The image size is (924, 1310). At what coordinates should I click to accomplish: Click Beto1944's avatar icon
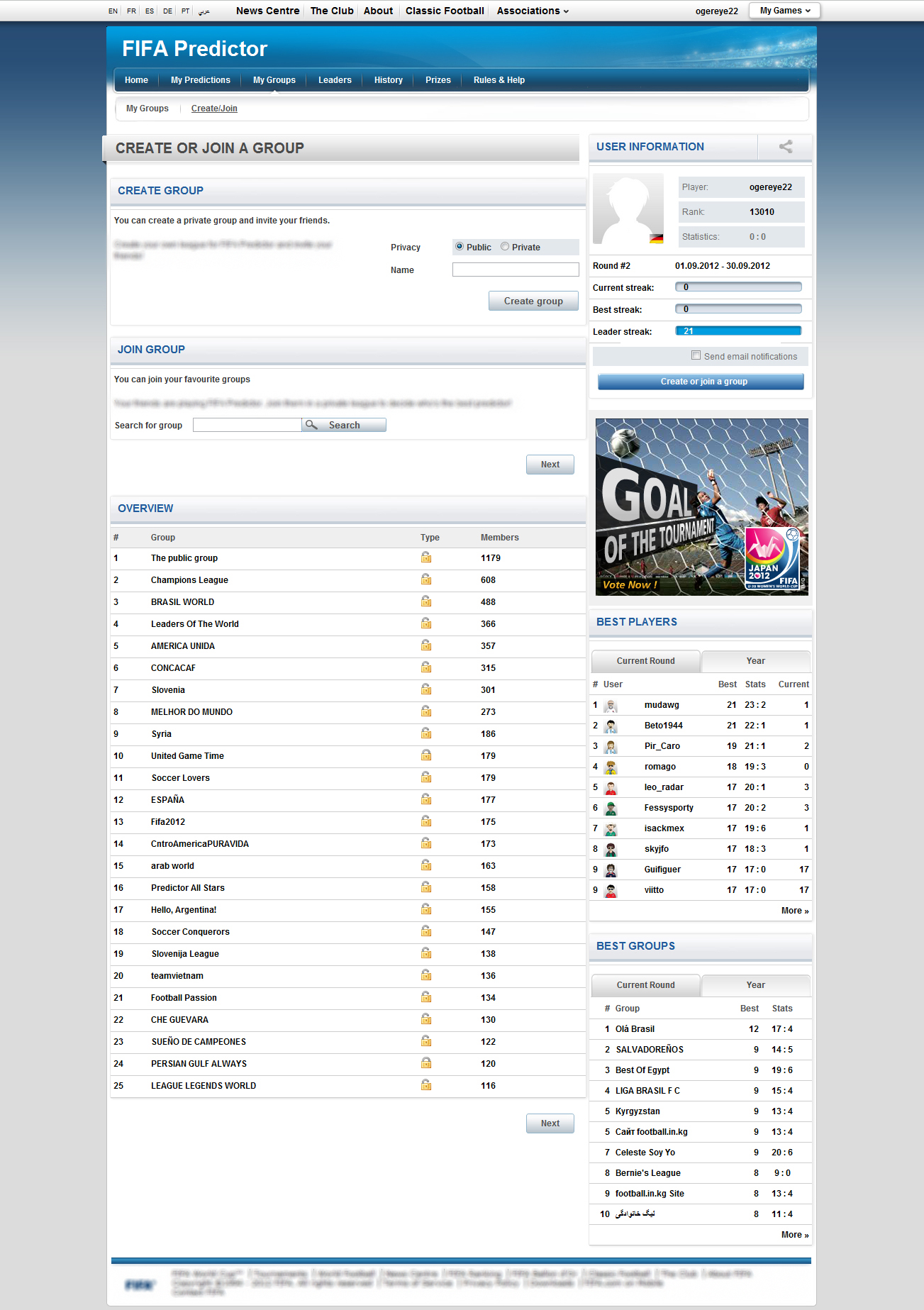[611, 726]
